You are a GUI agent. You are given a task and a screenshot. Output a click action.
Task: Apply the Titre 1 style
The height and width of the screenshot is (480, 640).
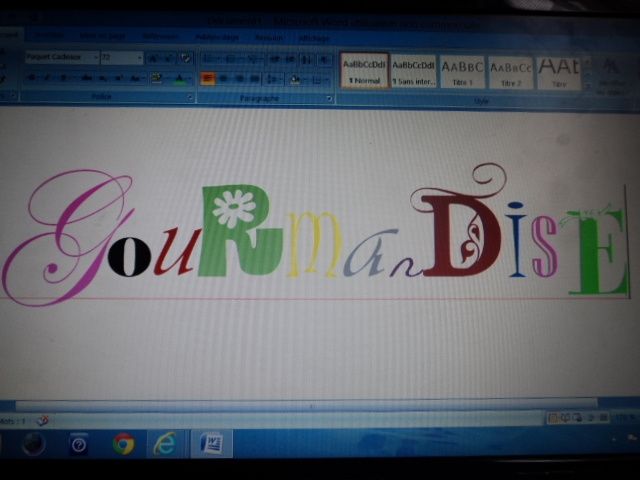pyautogui.click(x=462, y=70)
